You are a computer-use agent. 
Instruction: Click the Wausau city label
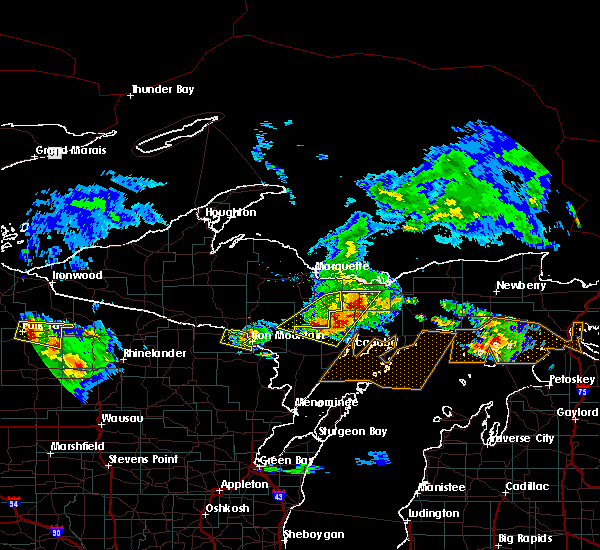pos(122,418)
